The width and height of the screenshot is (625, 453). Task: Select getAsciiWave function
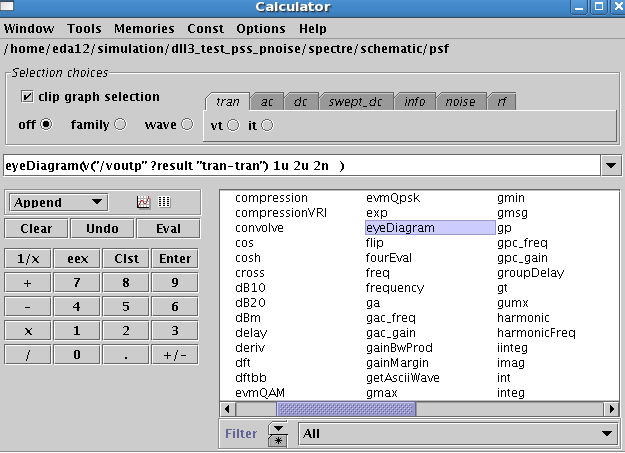(x=403, y=378)
